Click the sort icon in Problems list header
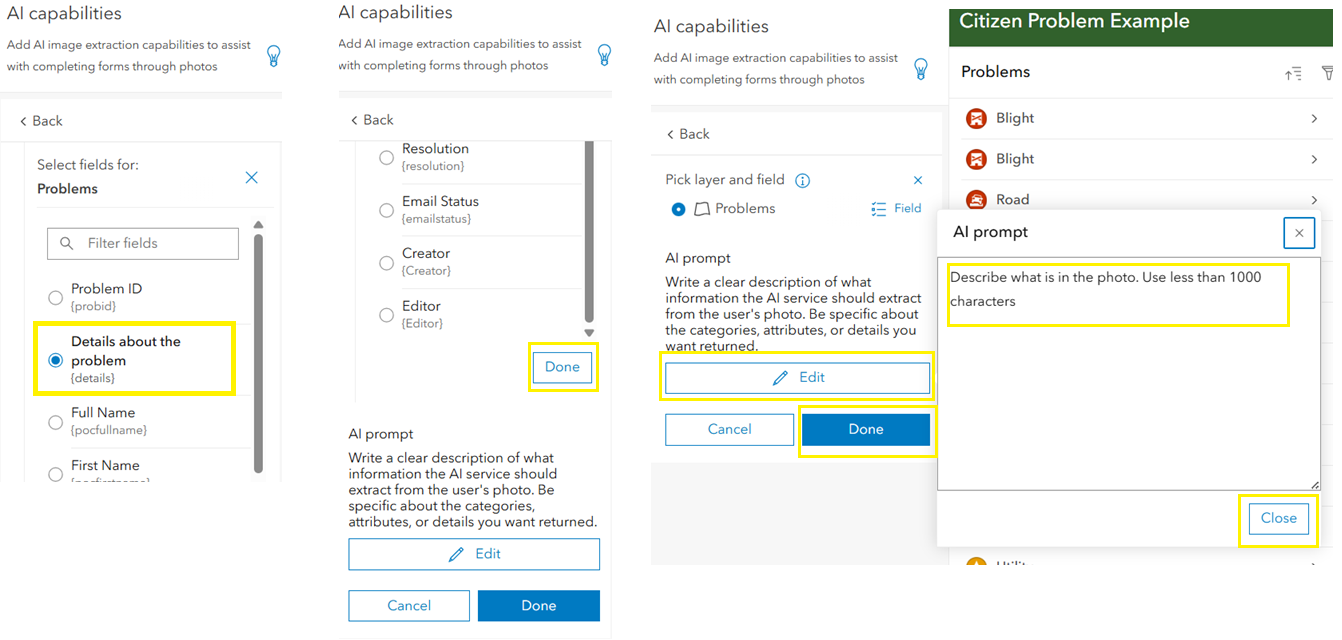 pyautogui.click(x=1293, y=73)
